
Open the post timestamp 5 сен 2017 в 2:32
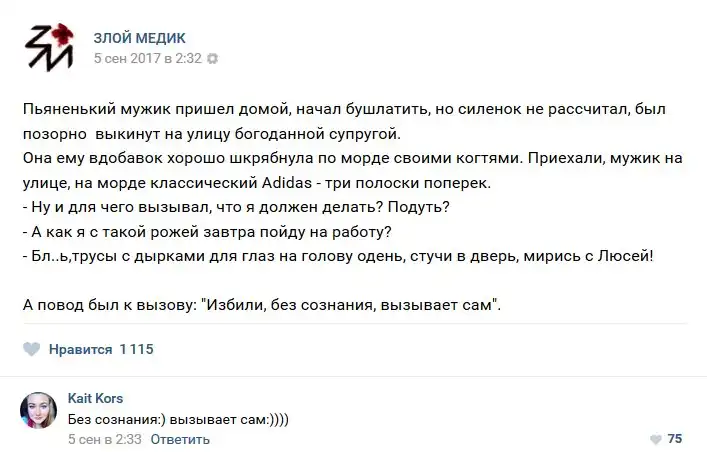tap(147, 59)
